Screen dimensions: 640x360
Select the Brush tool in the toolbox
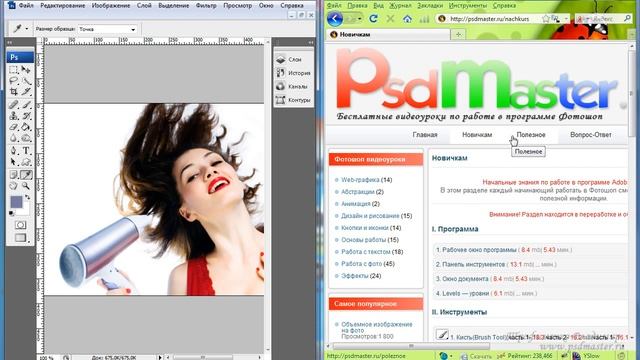26,104
